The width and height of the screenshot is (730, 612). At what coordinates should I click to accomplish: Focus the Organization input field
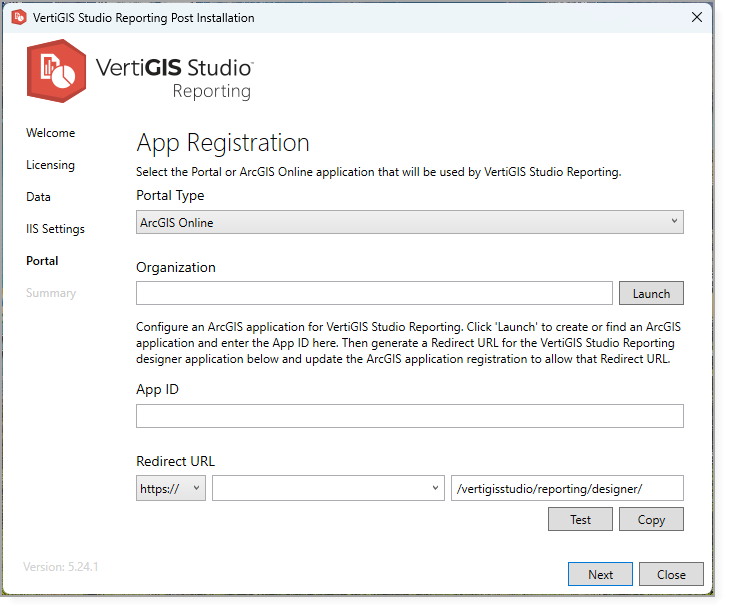point(374,293)
